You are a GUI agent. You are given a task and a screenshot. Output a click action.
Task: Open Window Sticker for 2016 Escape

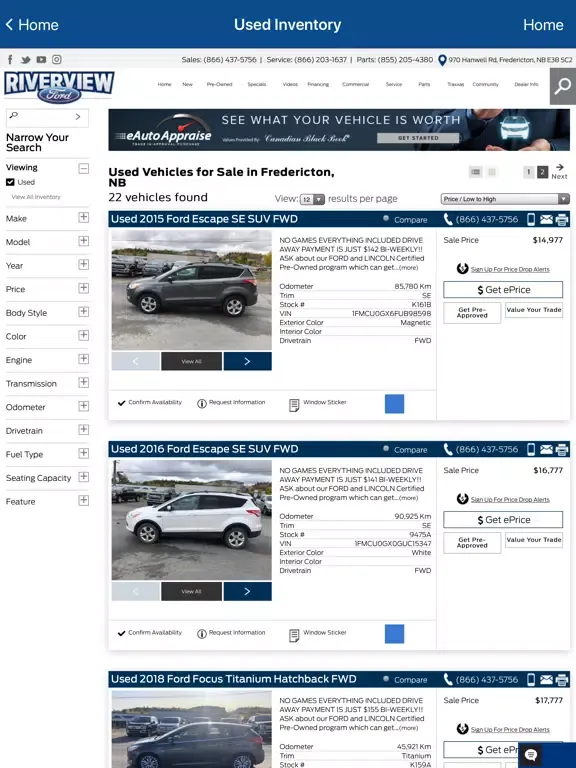pyautogui.click(x=317, y=633)
